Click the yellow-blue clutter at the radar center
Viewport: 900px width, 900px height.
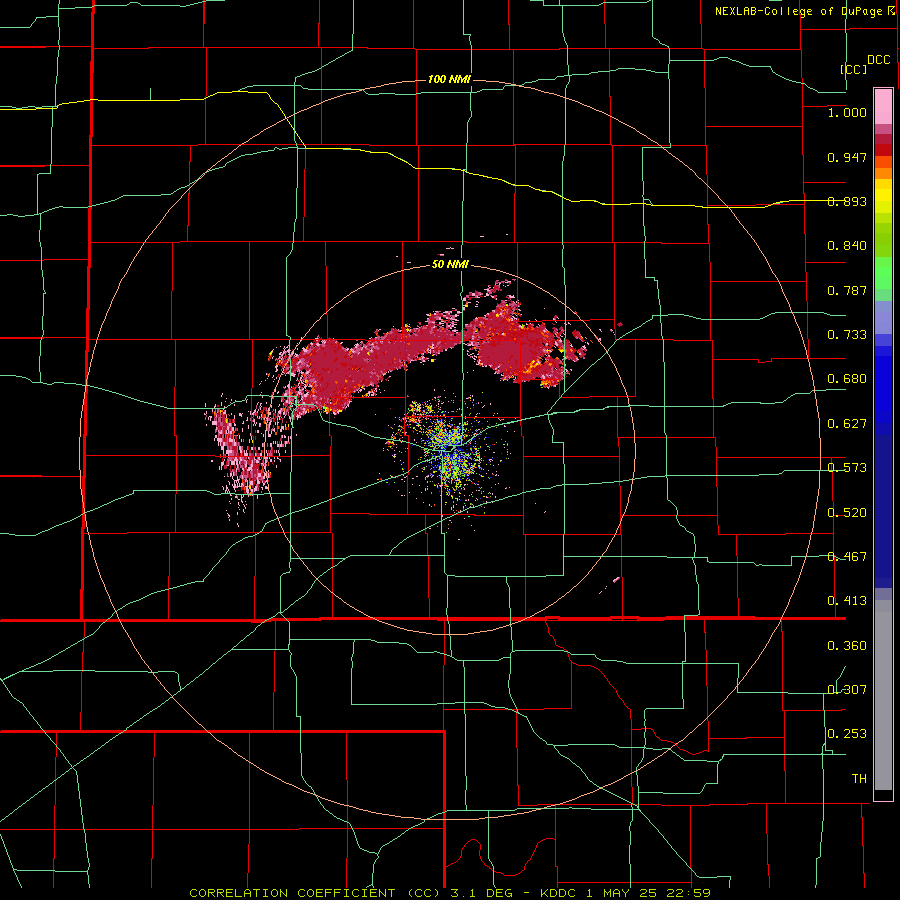pos(451,451)
